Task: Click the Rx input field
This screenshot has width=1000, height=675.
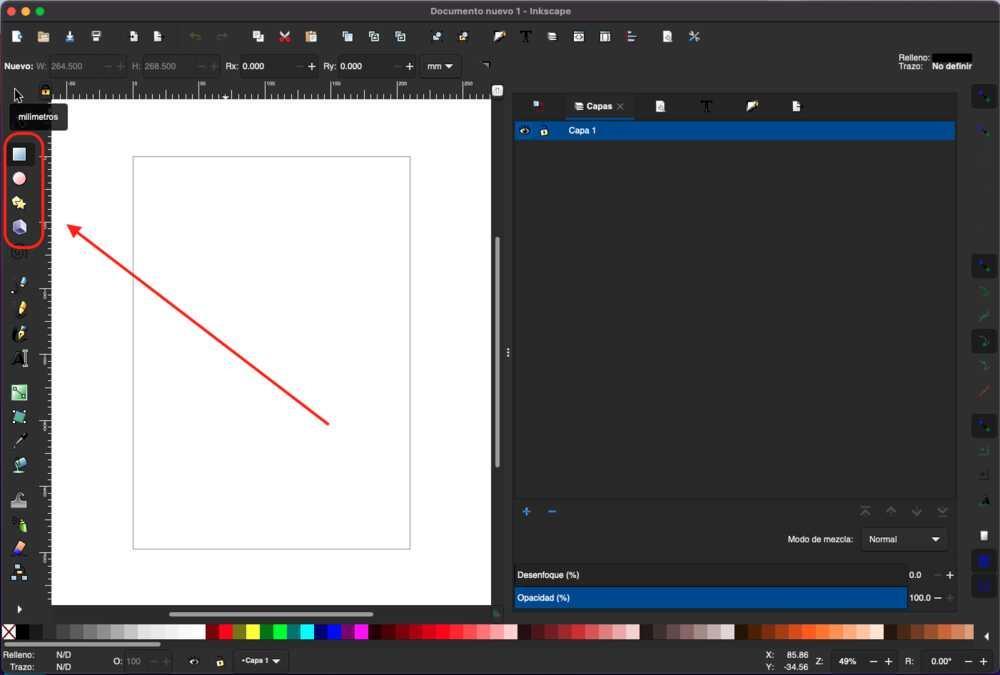Action: (x=265, y=66)
